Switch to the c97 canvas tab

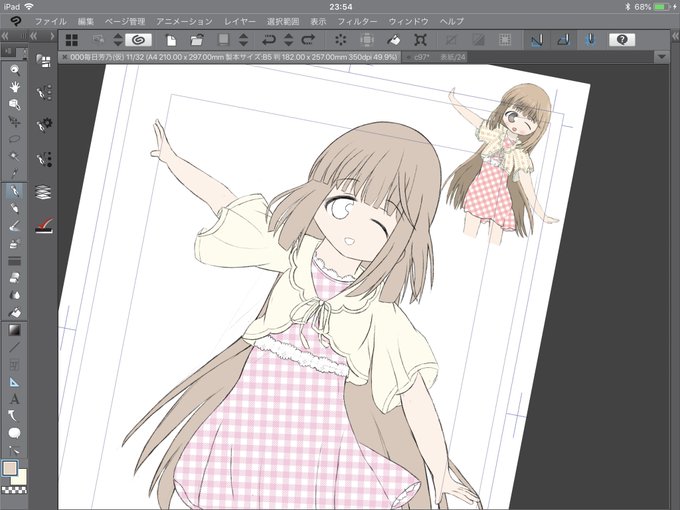(x=434, y=57)
